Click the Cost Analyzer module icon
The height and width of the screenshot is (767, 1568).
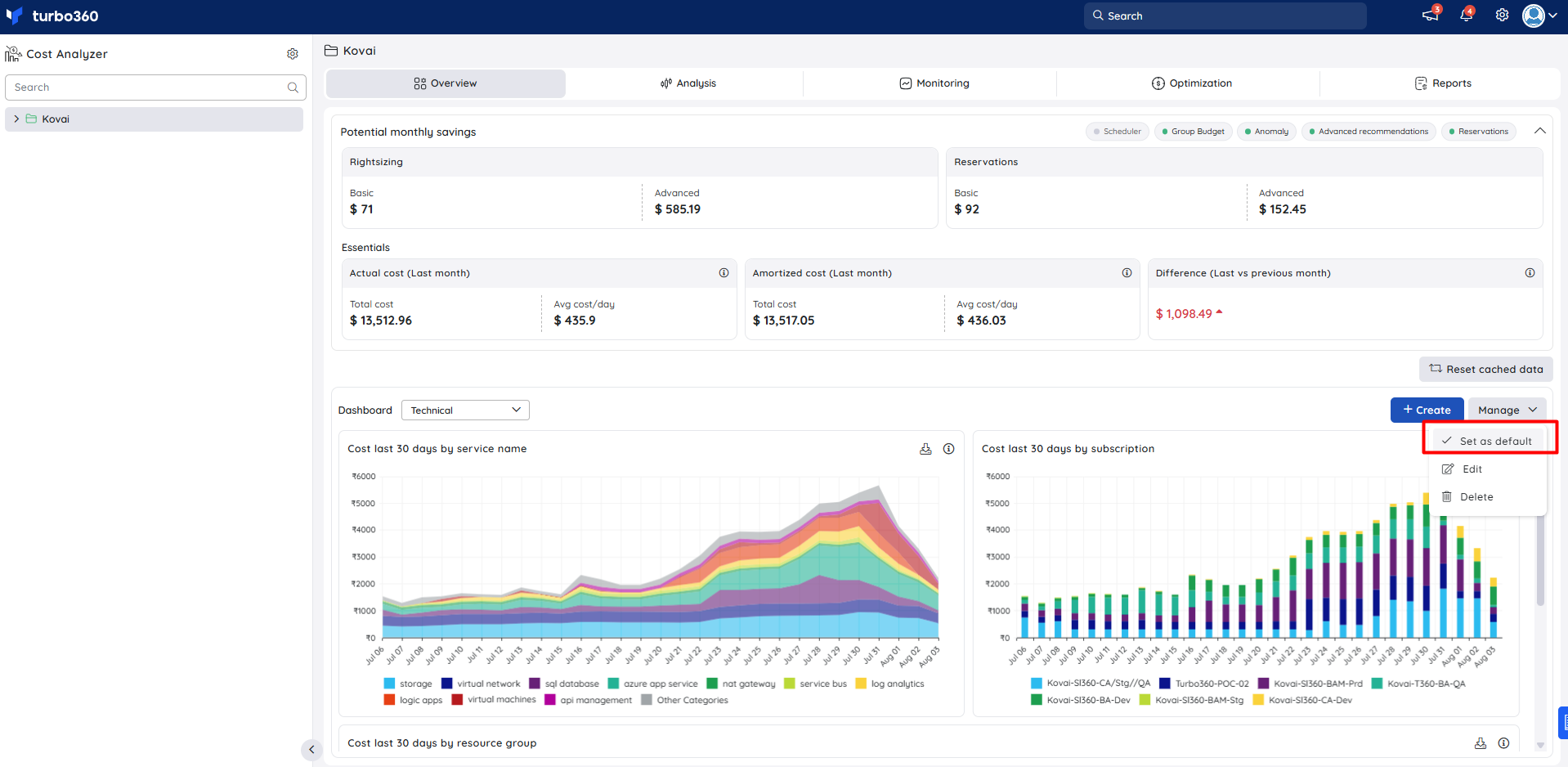coord(13,54)
